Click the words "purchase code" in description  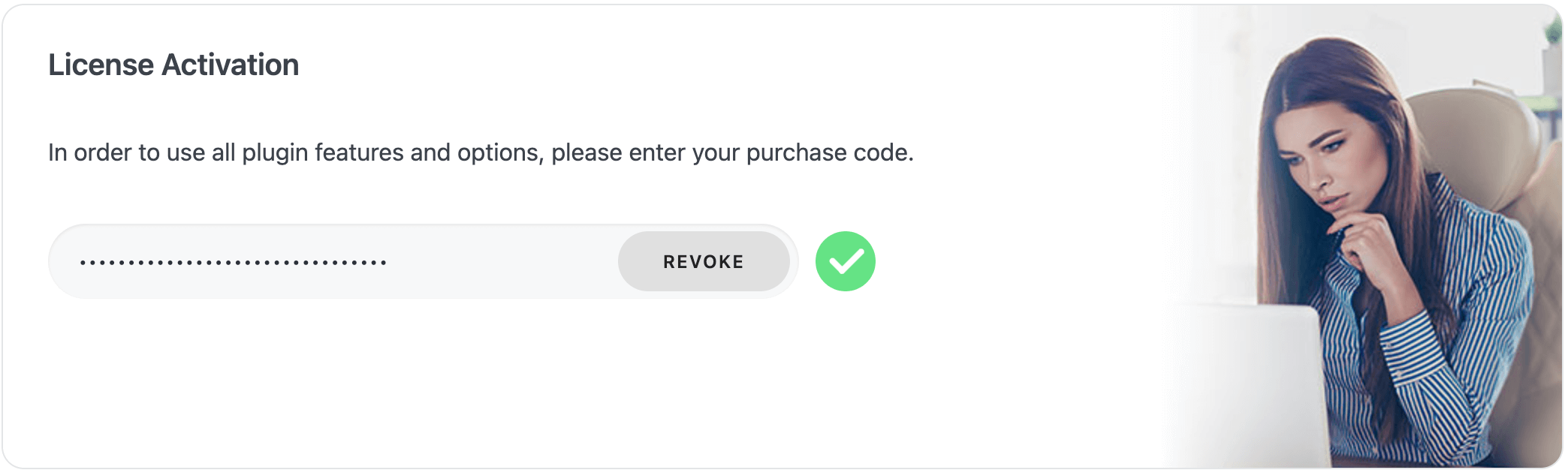click(x=828, y=152)
